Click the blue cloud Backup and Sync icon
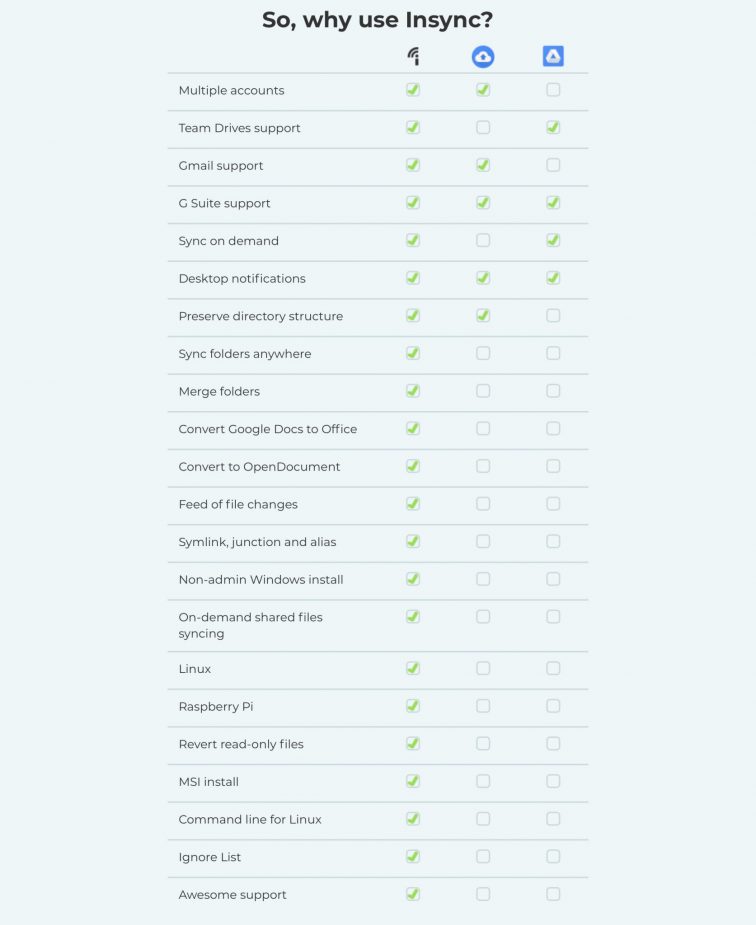 (483, 57)
